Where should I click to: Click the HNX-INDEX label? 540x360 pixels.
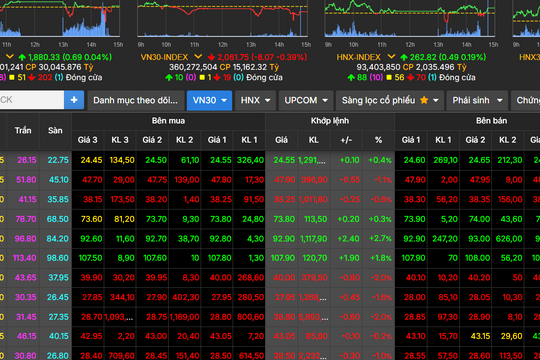pyautogui.click(x=359, y=57)
